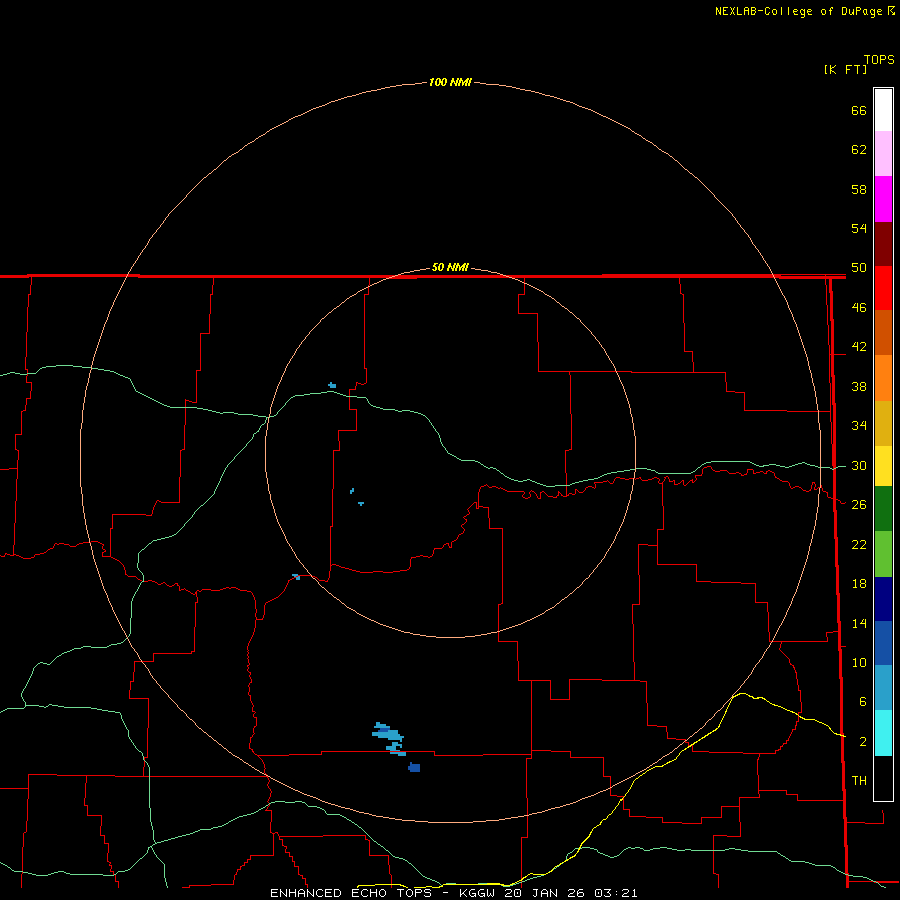Click the light pink legend color band
Screen dimensions: 900x900
coord(883,153)
